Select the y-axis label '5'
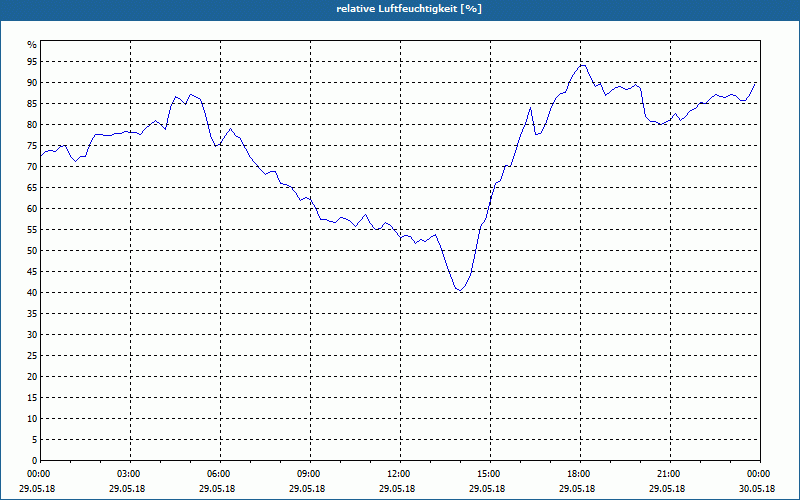 point(34,440)
